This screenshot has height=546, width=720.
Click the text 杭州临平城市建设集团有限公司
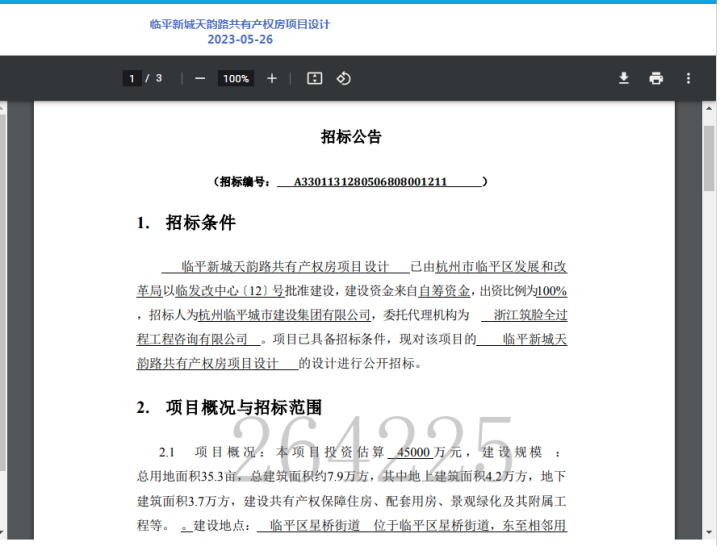click(284, 315)
